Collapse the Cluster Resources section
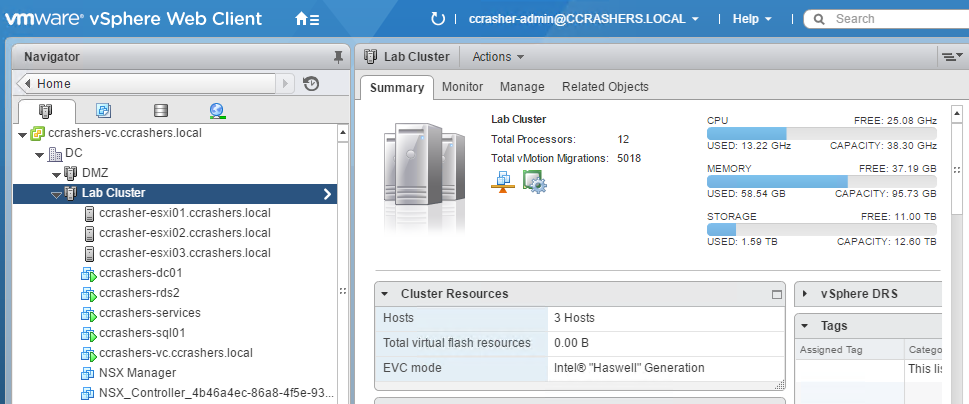This screenshot has height=404, width=969. (x=384, y=294)
